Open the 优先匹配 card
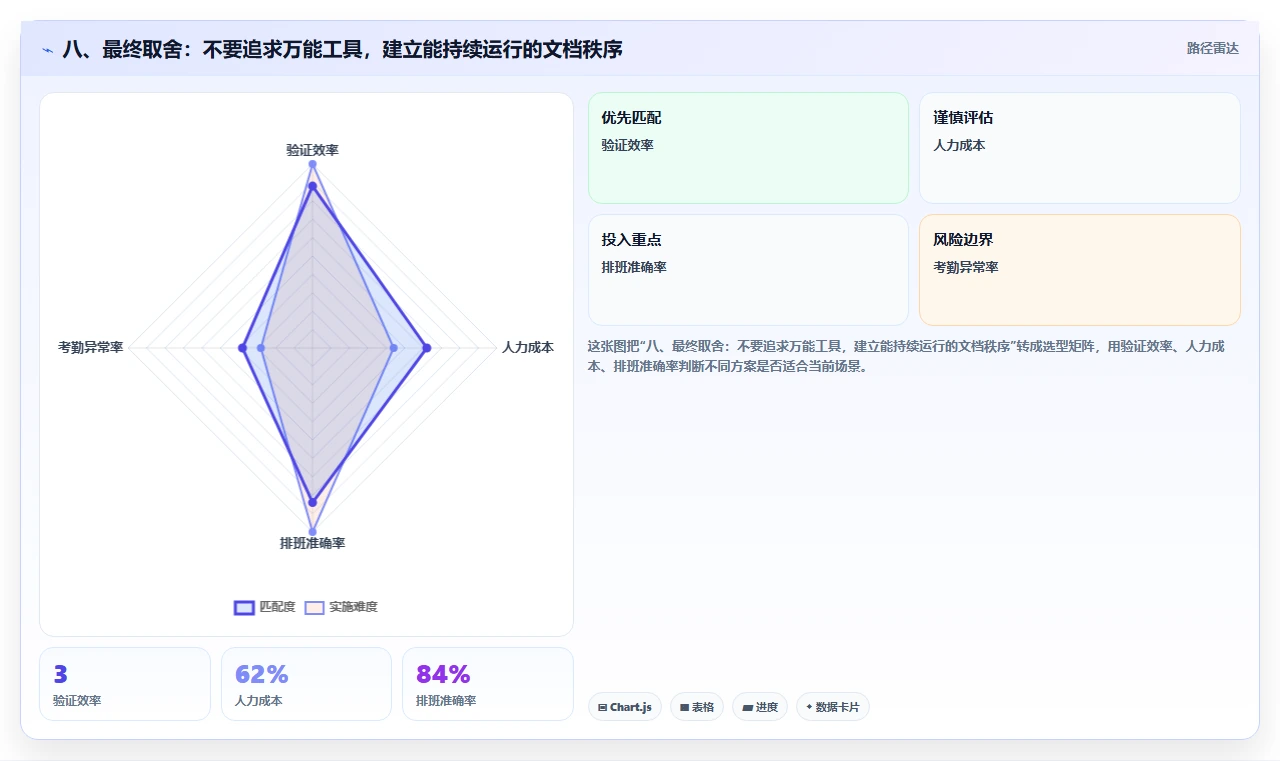This screenshot has width=1280, height=761. coord(748,148)
